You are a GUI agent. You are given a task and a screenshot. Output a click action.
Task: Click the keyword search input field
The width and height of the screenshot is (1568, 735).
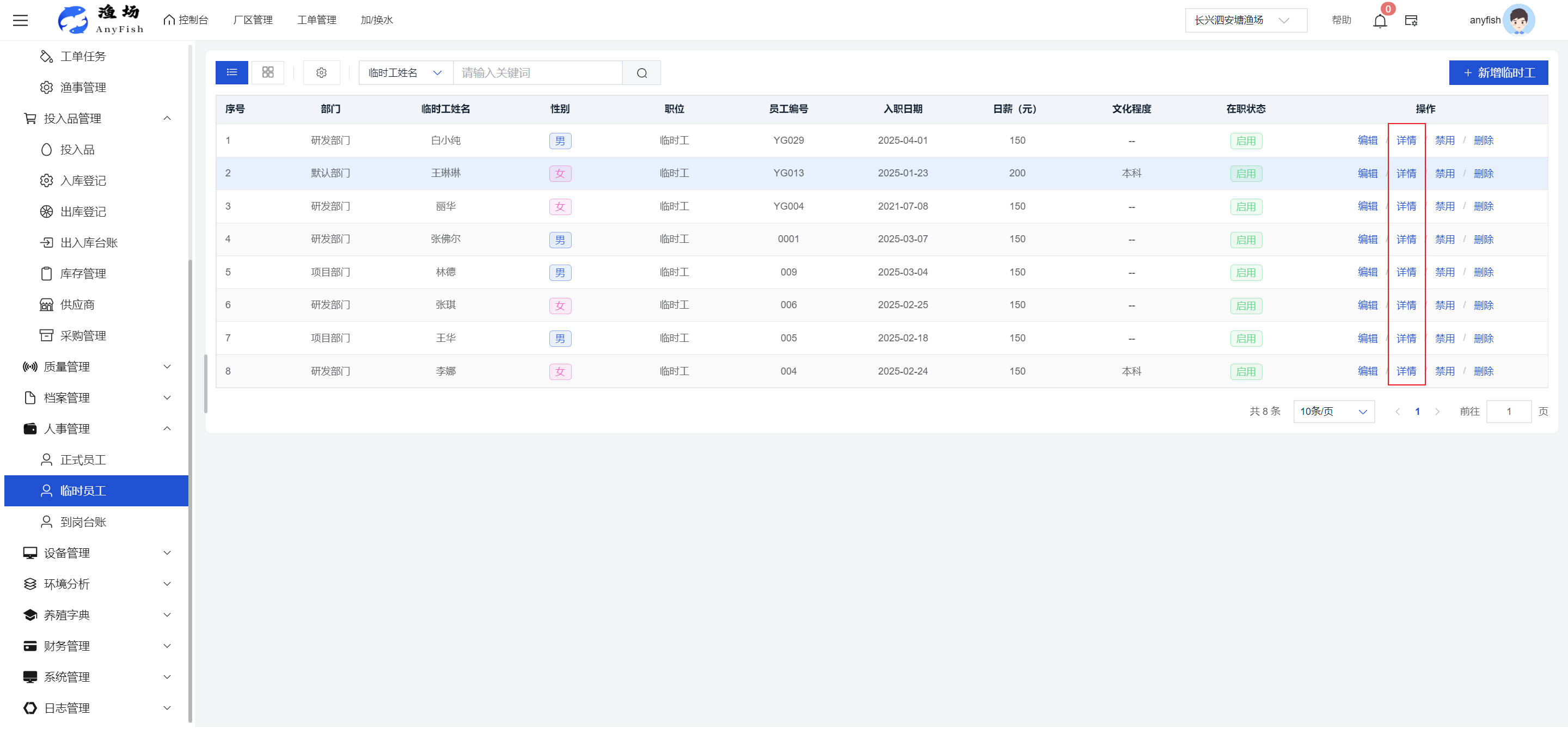coord(537,73)
